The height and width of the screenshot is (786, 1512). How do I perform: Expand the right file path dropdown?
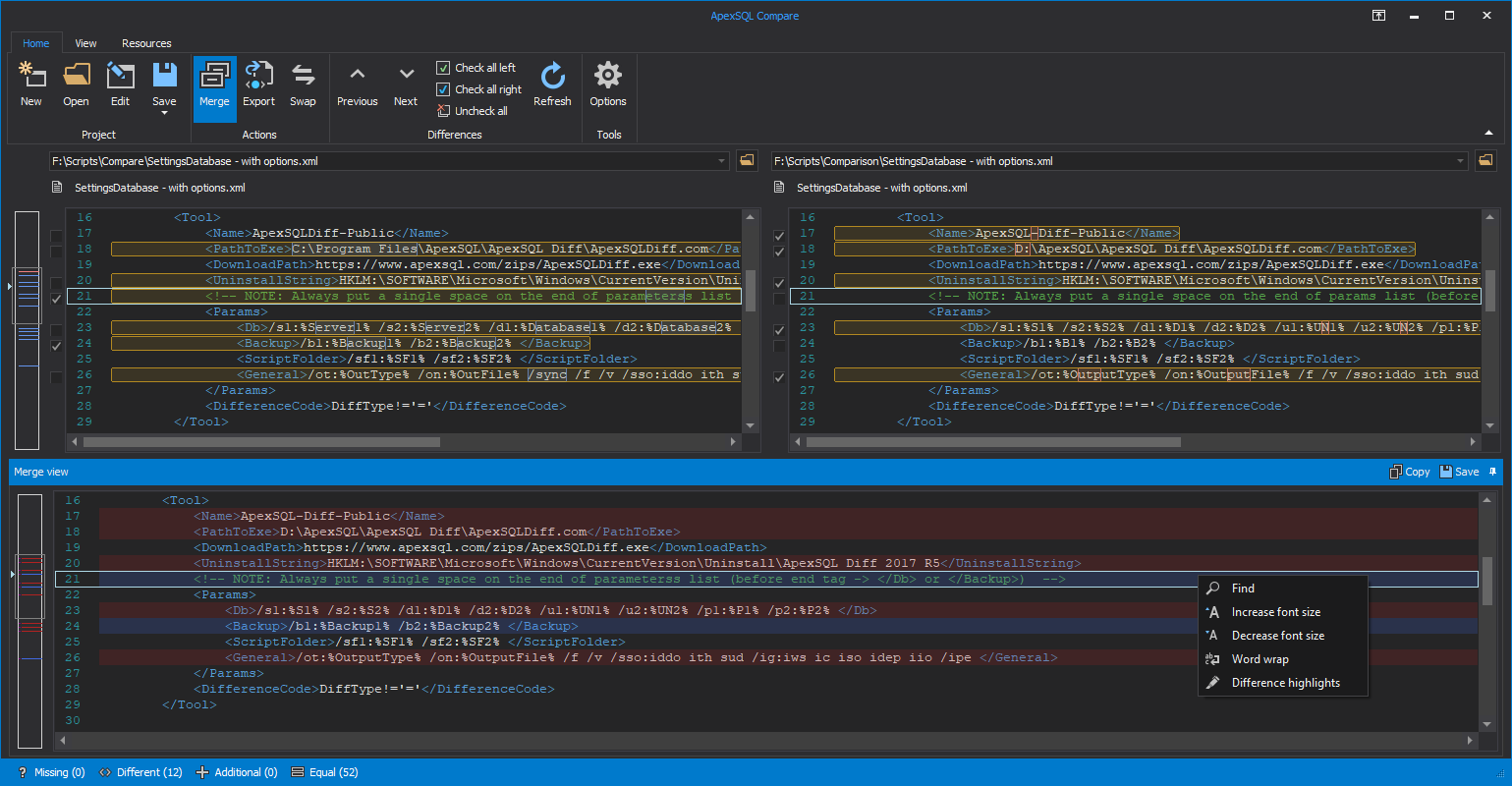(x=1460, y=161)
